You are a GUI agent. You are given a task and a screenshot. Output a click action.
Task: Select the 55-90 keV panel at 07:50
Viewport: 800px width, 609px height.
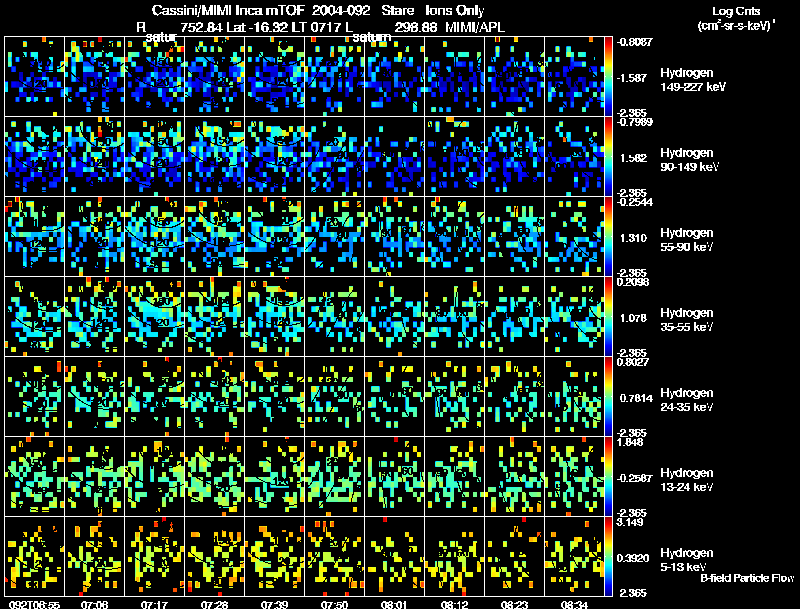335,237
